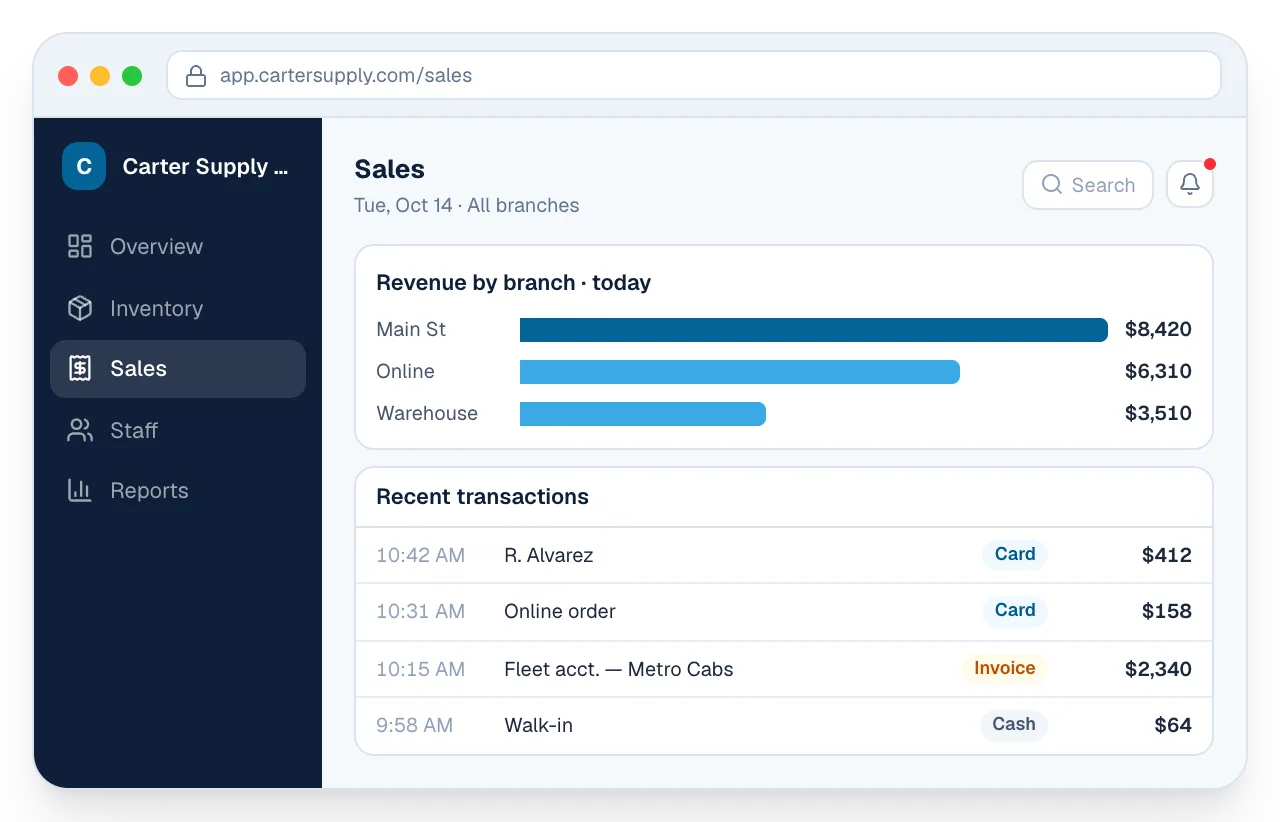Click the yellow minimize window button
The height and width of the screenshot is (822, 1280).
100,76
